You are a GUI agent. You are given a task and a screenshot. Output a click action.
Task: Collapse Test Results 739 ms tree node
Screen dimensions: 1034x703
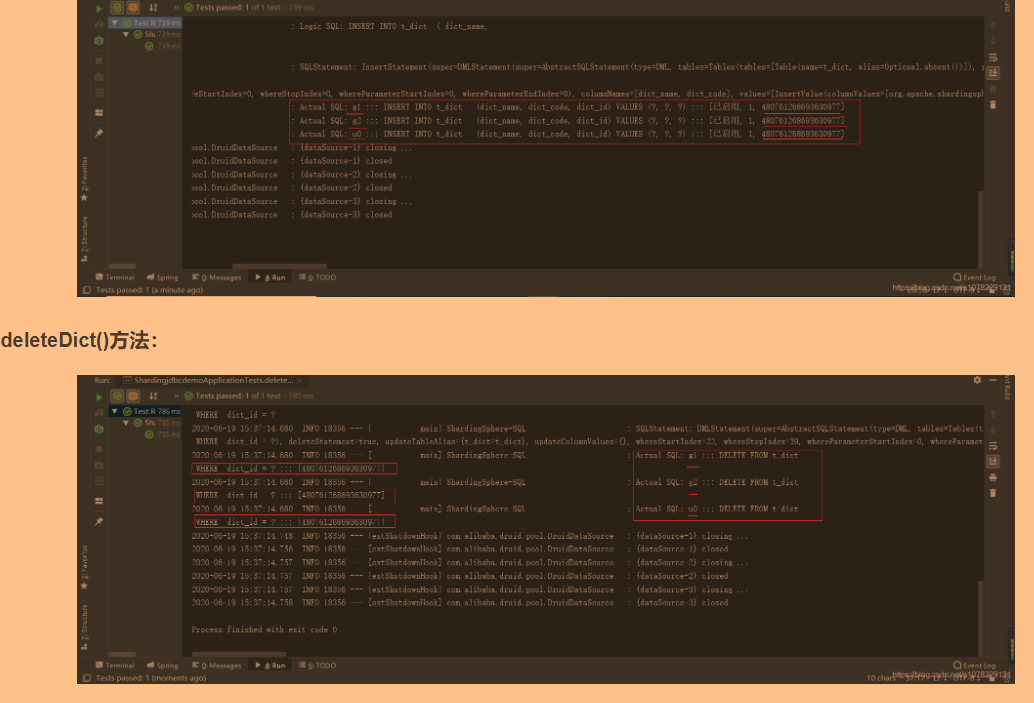tap(114, 23)
